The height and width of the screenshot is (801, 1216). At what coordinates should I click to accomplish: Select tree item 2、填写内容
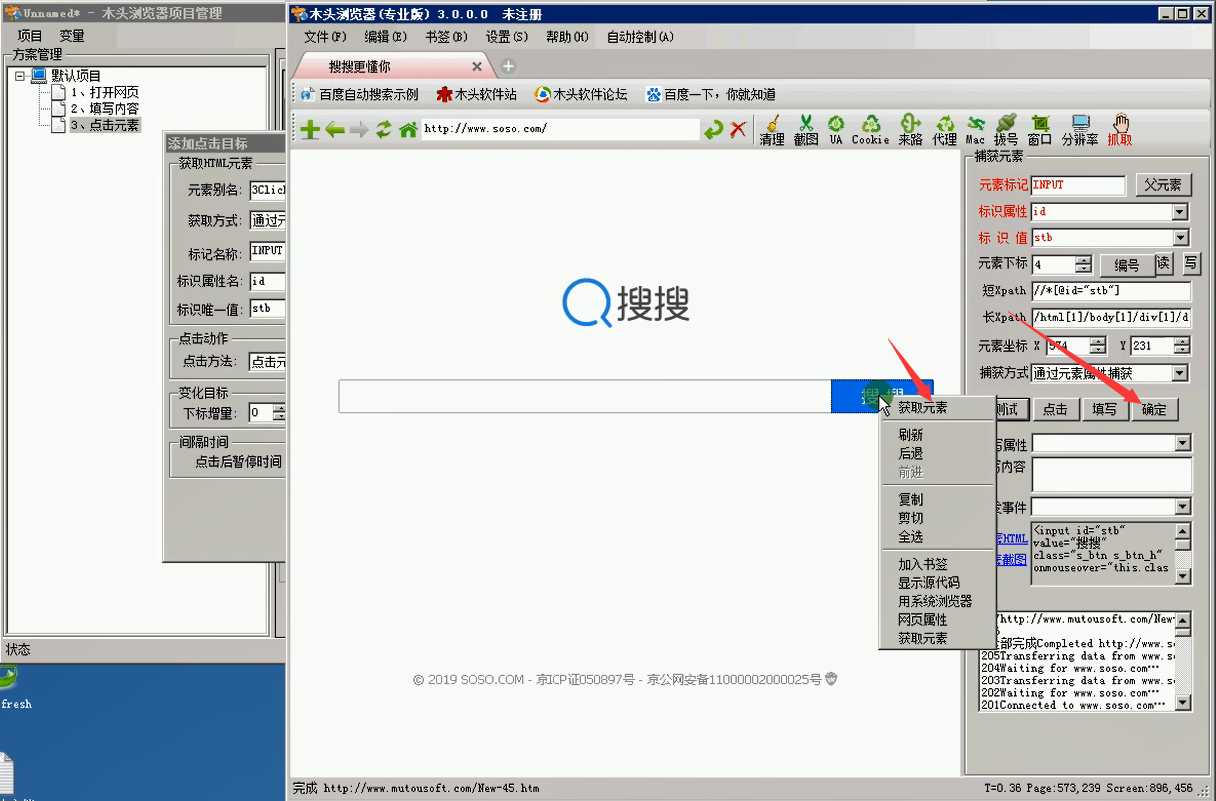click(x=104, y=108)
